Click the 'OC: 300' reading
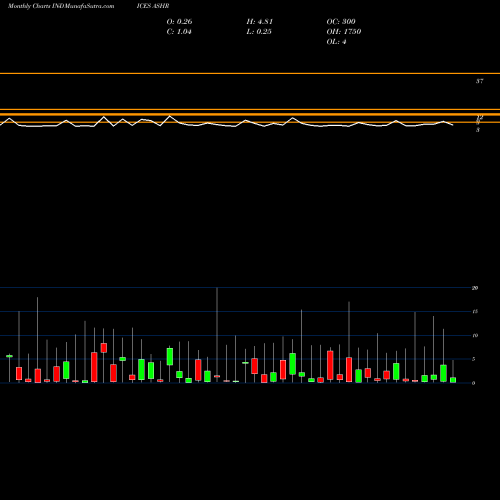 (x=341, y=22)
